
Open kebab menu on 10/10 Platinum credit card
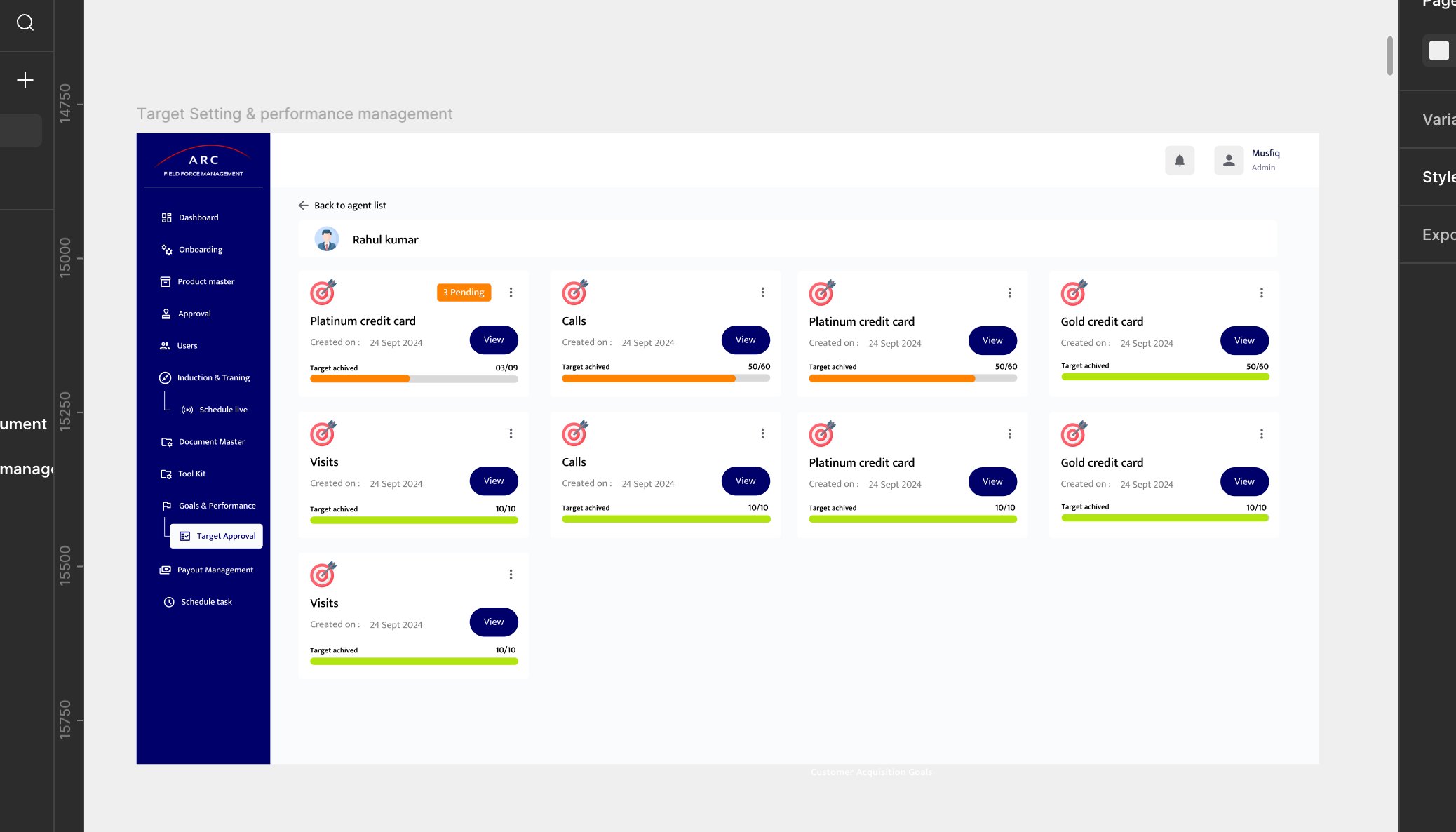point(1009,434)
